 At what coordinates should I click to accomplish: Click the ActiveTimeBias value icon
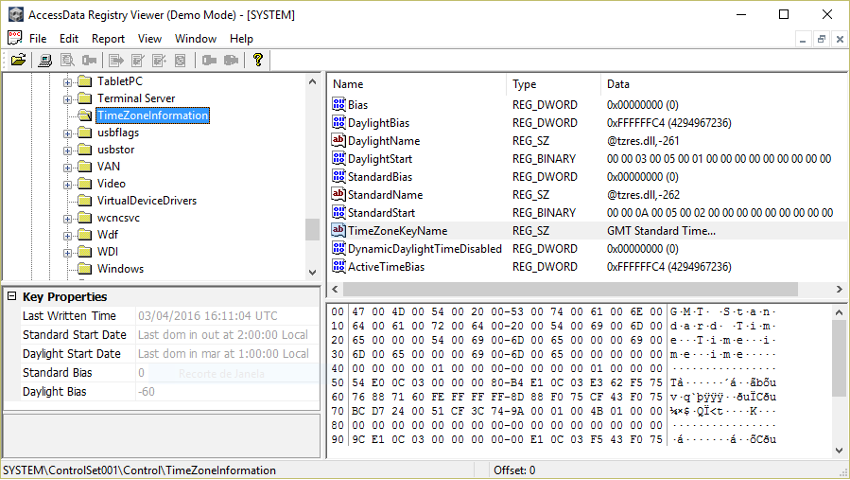339,266
